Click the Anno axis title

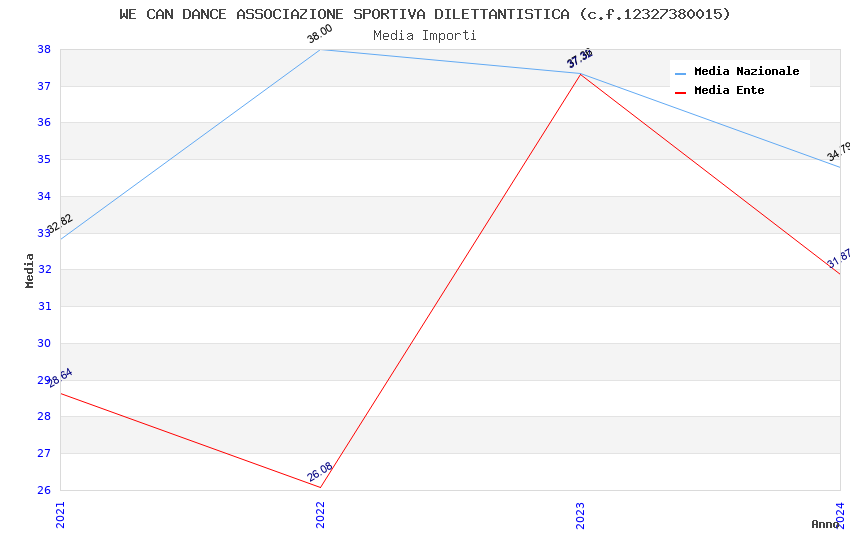825,524
